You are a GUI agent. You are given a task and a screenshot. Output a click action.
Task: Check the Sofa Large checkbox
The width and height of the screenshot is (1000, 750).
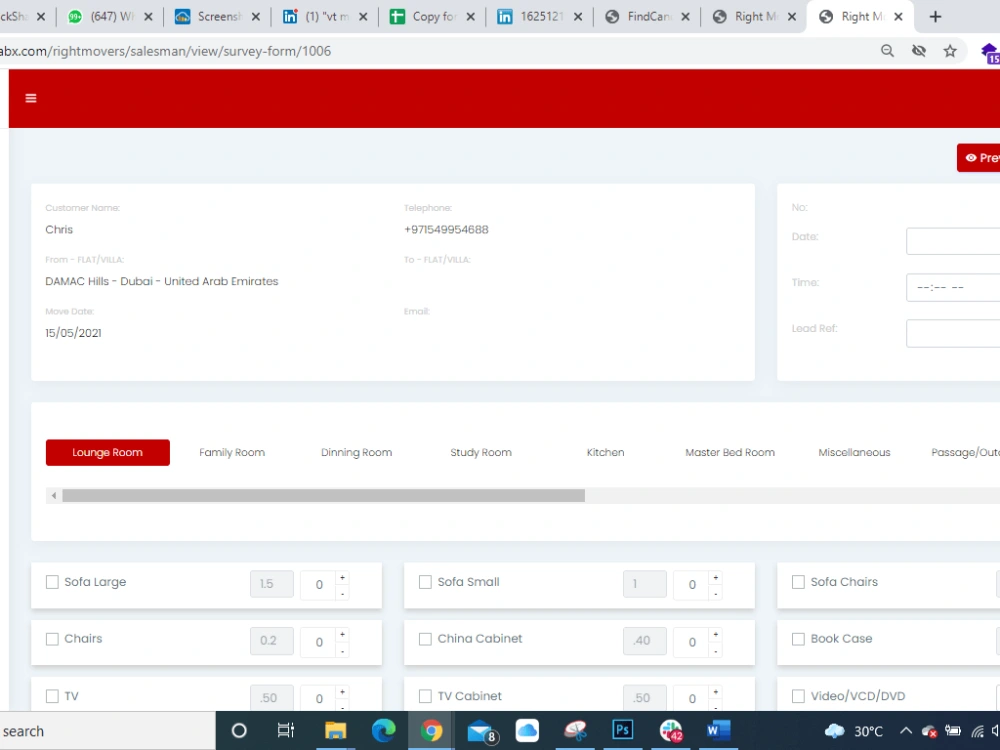(x=52, y=582)
